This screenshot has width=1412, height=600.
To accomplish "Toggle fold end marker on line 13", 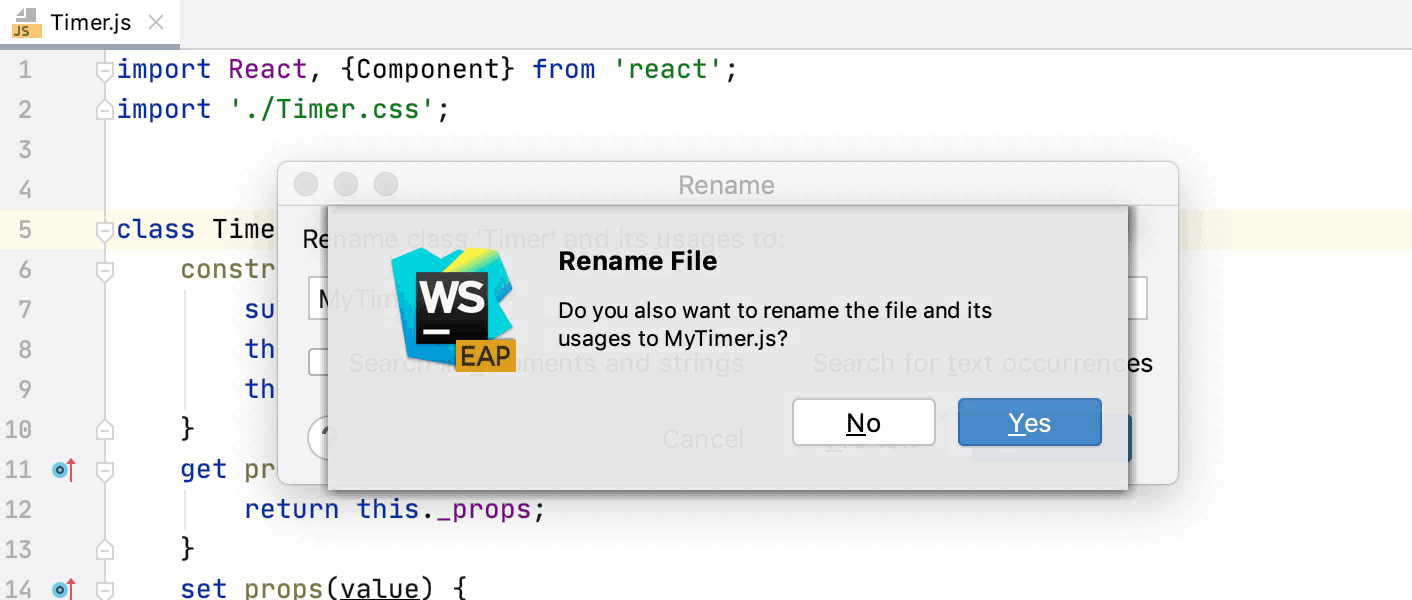I will [105, 550].
